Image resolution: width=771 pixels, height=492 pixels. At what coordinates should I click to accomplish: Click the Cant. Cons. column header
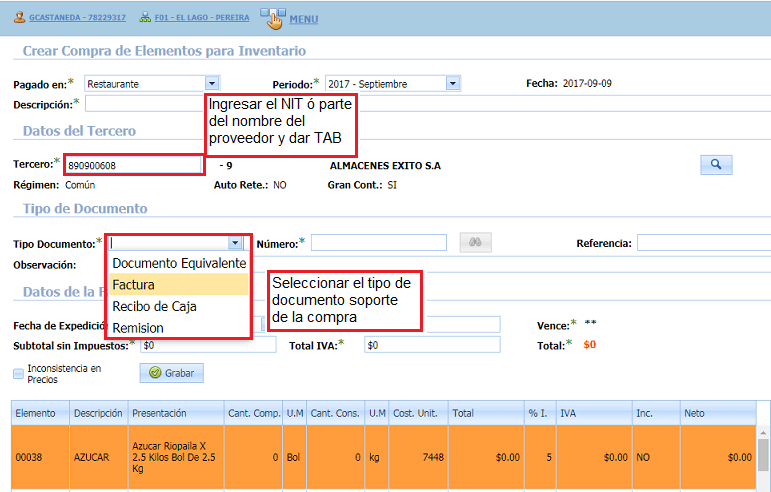(x=336, y=413)
